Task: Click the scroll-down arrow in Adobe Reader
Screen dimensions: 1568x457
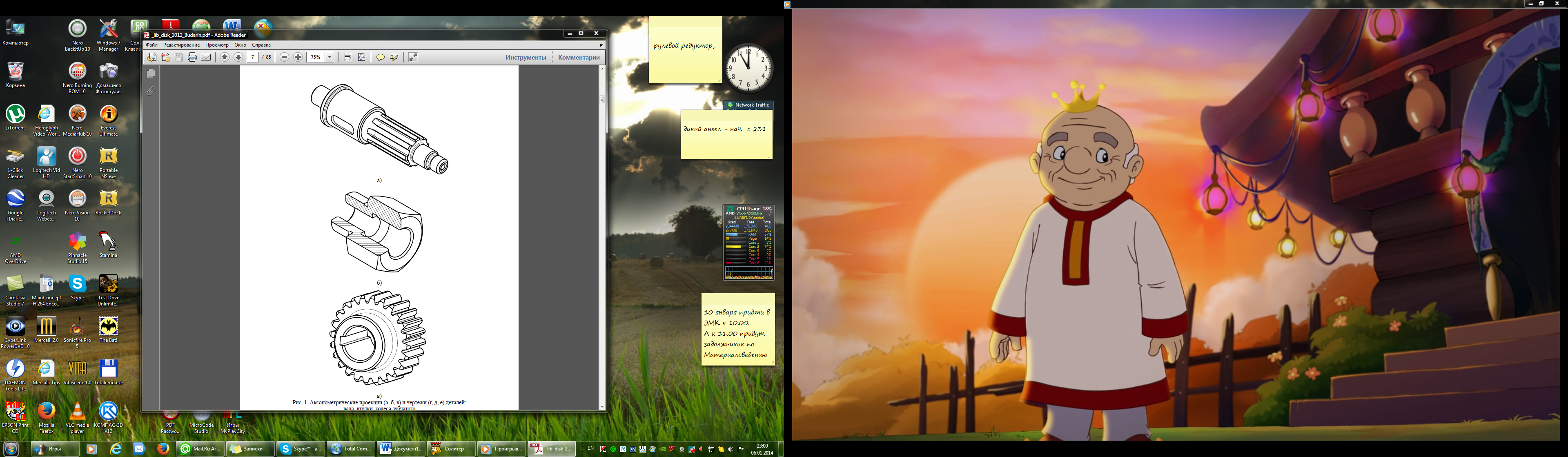Action: point(602,406)
